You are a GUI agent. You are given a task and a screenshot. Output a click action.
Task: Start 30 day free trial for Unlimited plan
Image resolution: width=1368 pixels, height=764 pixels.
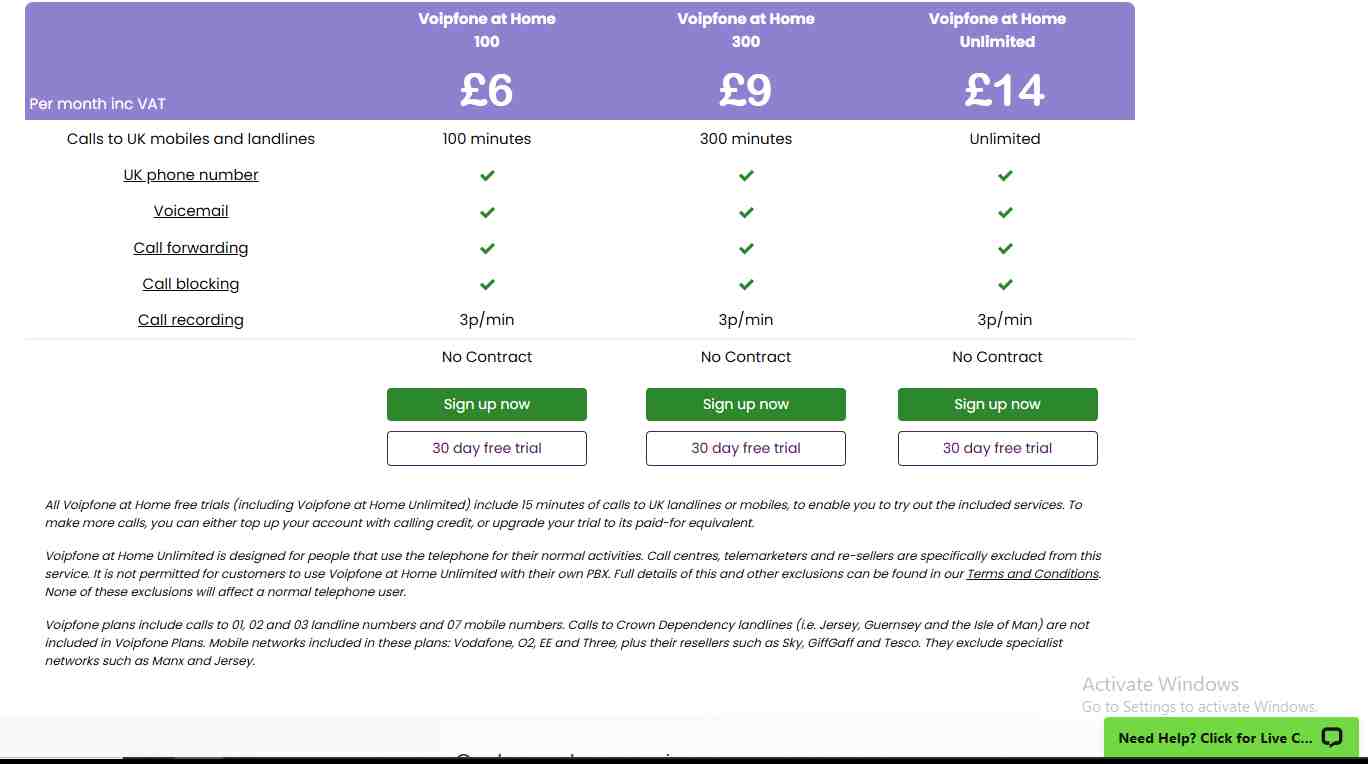pos(997,448)
